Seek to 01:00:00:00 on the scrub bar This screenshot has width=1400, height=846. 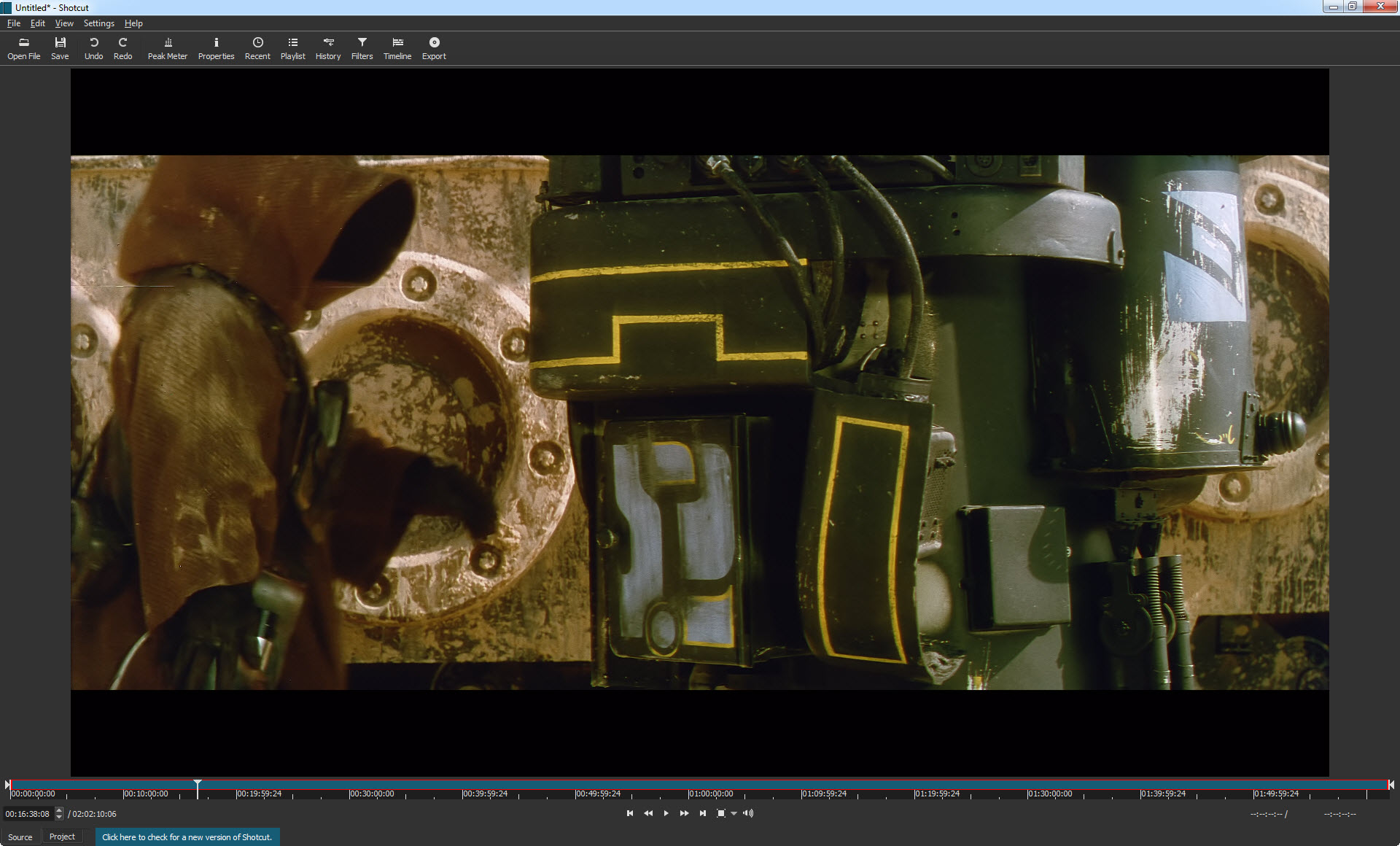point(710,793)
